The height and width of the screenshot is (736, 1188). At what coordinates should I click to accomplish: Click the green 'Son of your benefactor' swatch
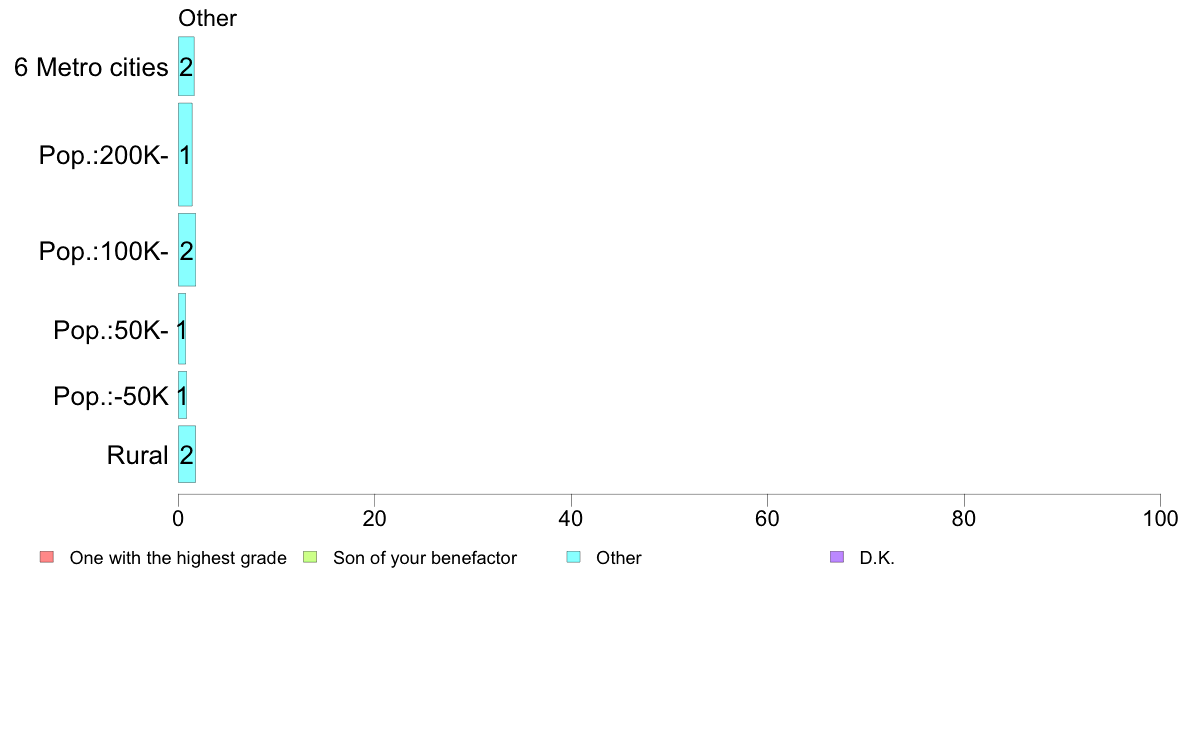(x=310, y=557)
